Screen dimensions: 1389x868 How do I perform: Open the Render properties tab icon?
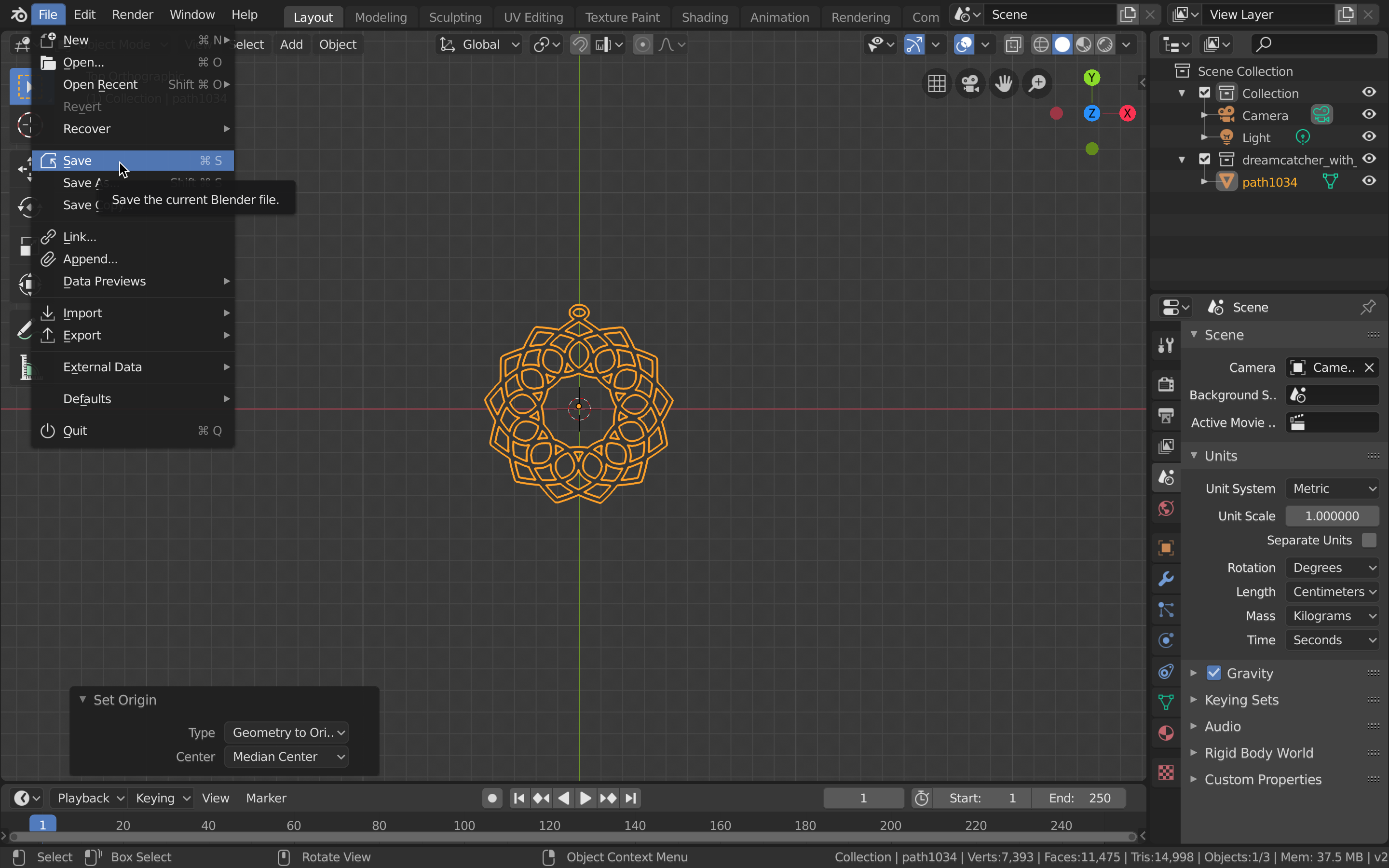[1166, 383]
